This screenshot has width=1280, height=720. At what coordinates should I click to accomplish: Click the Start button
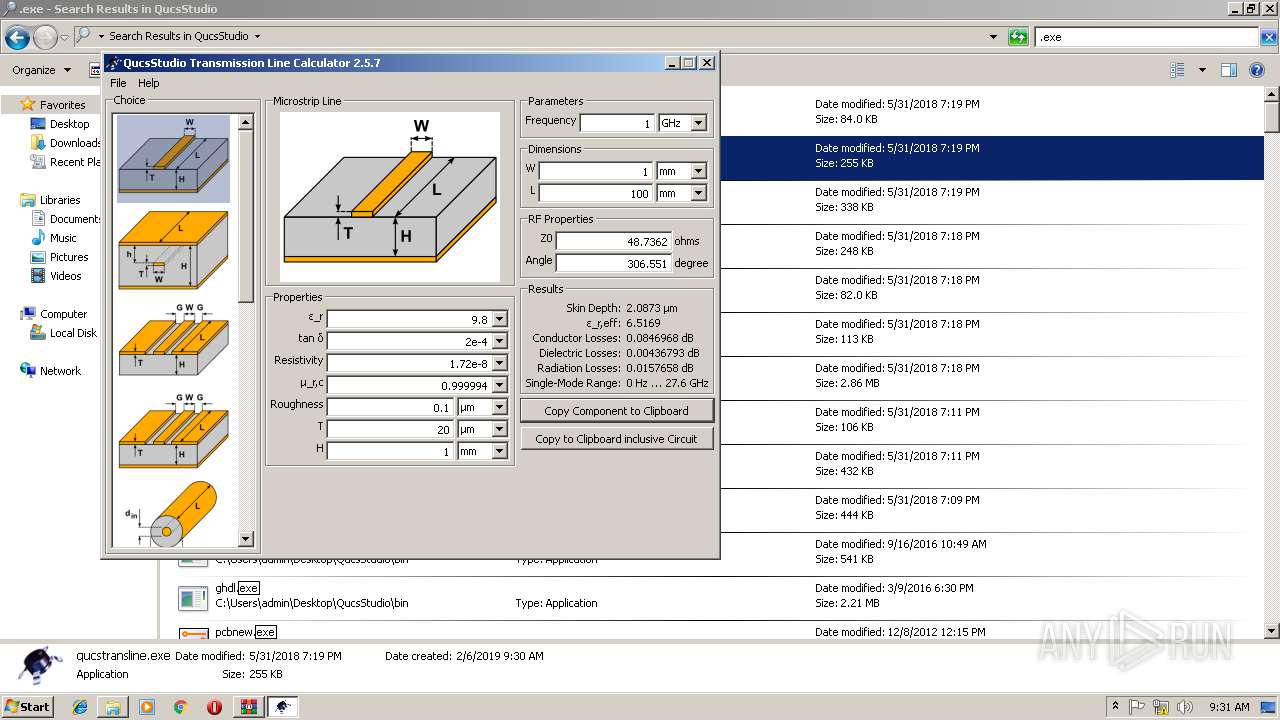point(28,707)
